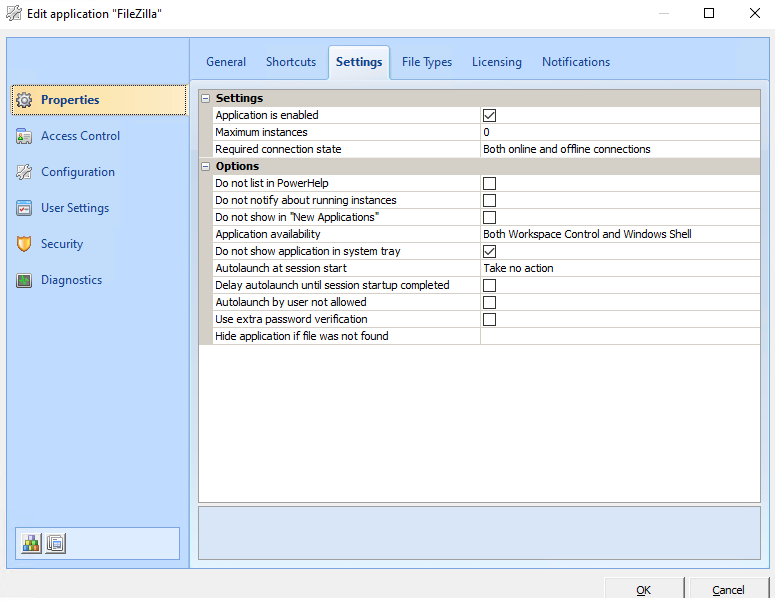Click the User Settings icon
The image size is (775, 601).
24,208
